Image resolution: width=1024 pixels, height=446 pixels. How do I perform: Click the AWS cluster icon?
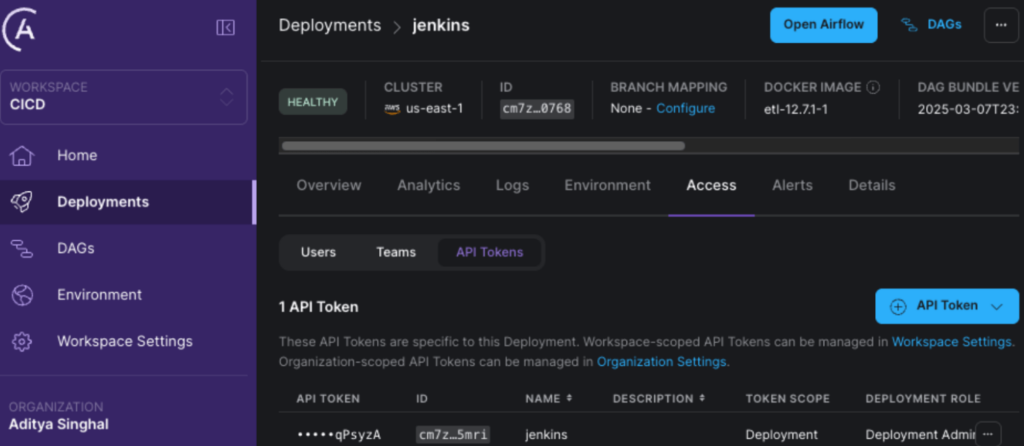click(392, 109)
